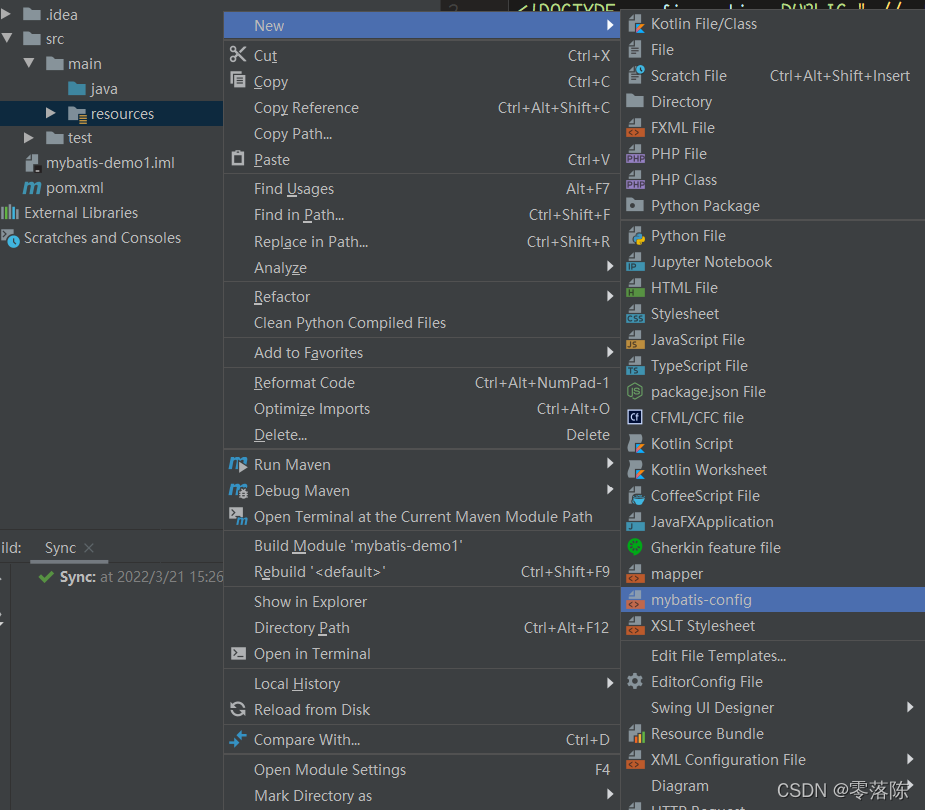Choose Open Module Settings

pyautogui.click(x=422, y=770)
